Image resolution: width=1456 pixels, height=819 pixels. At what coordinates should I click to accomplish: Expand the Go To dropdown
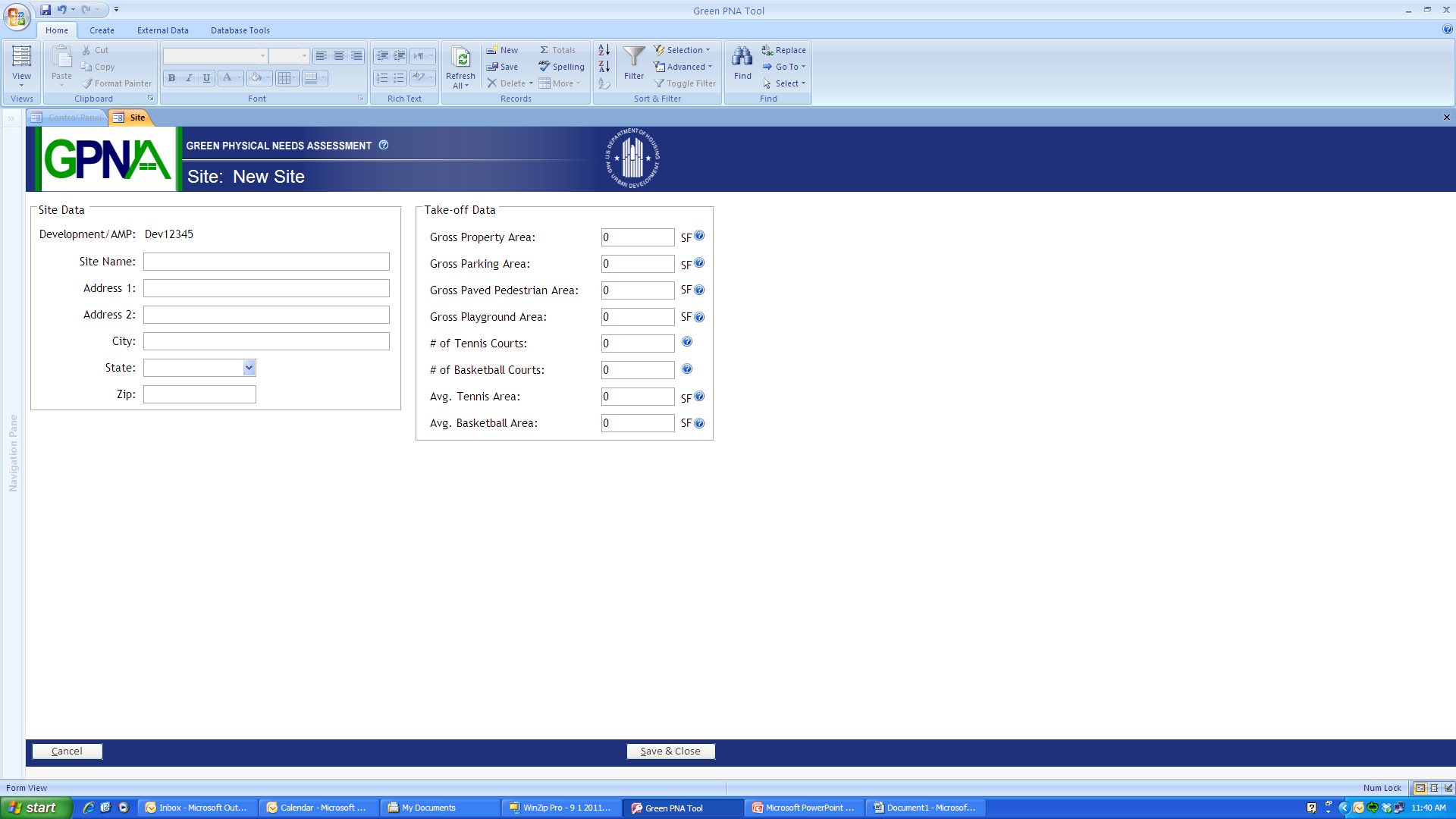(785, 67)
